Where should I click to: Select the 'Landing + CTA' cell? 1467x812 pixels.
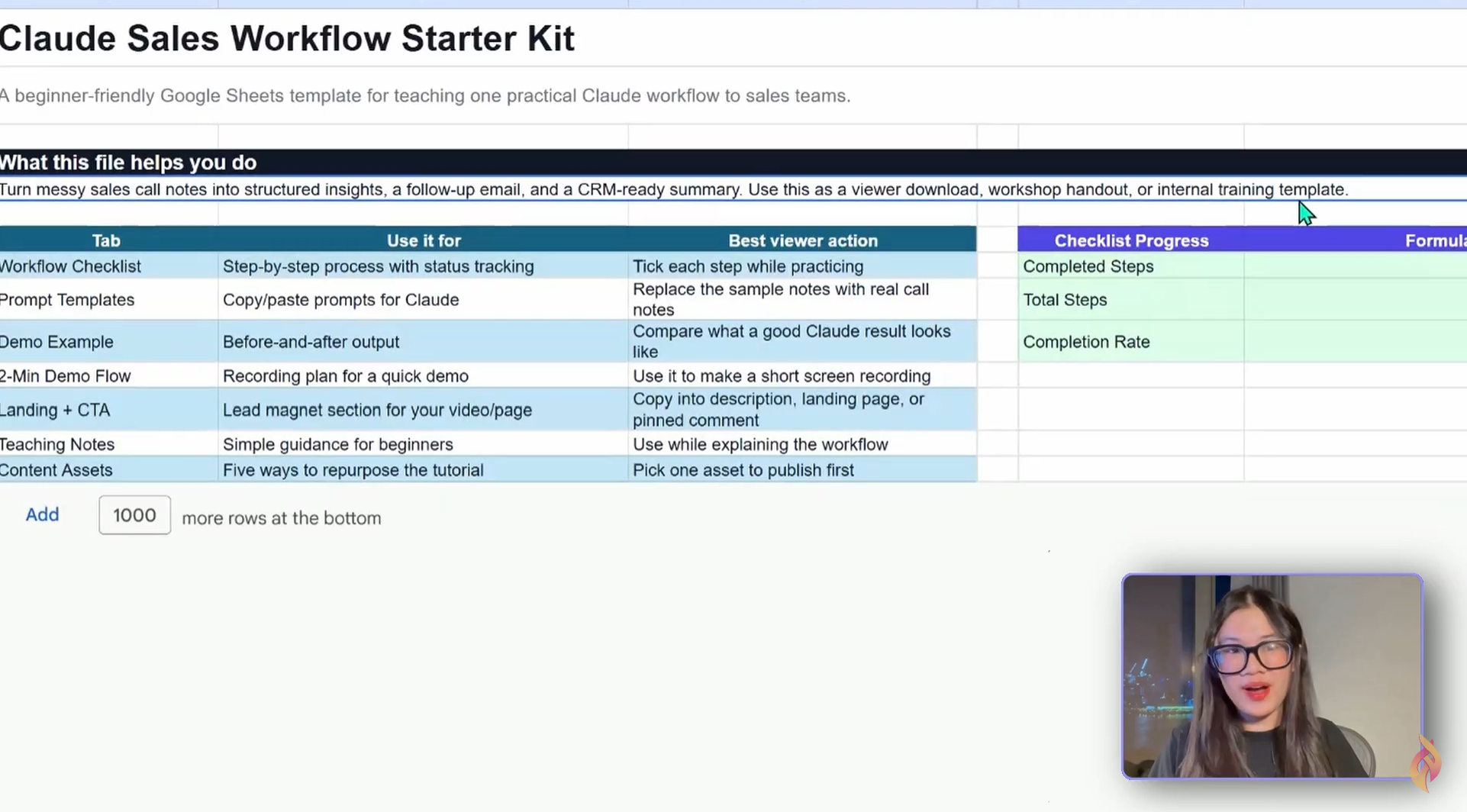click(x=108, y=410)
